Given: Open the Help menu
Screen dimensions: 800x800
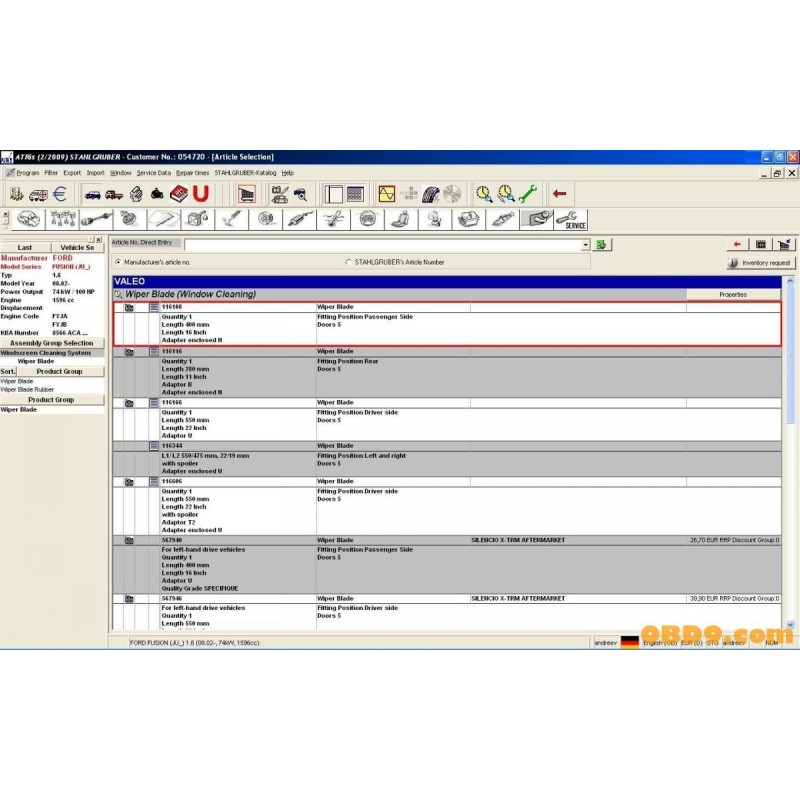Looking at the screenshot, I should pyautogui.click(x=287, y=173).
